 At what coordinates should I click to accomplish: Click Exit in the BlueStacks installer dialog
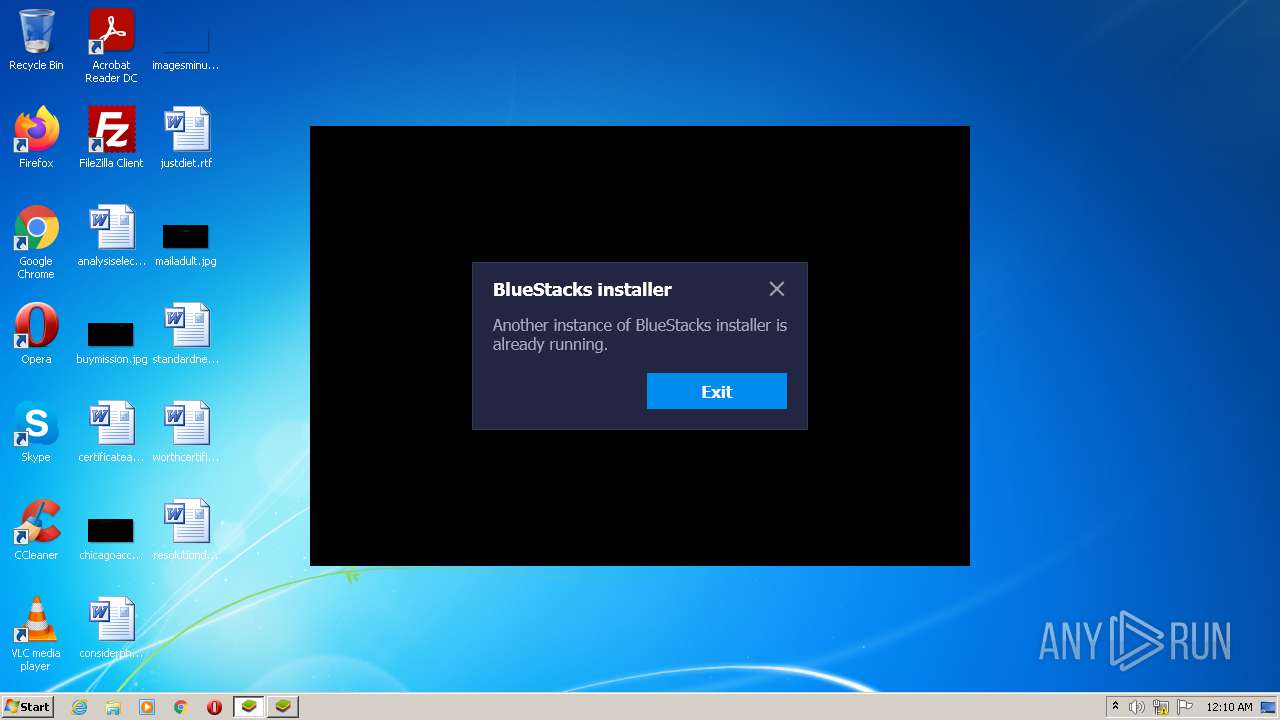pos(716,391)
